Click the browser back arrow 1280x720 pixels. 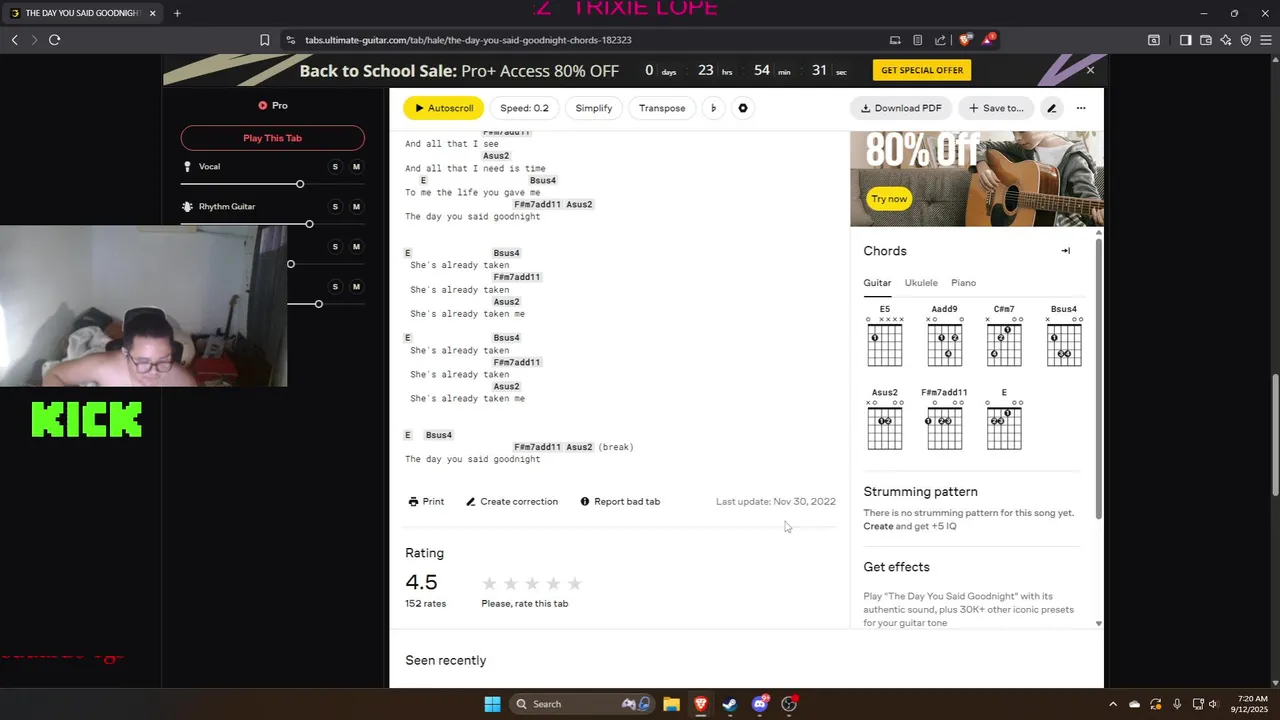(x=15, y=40)
